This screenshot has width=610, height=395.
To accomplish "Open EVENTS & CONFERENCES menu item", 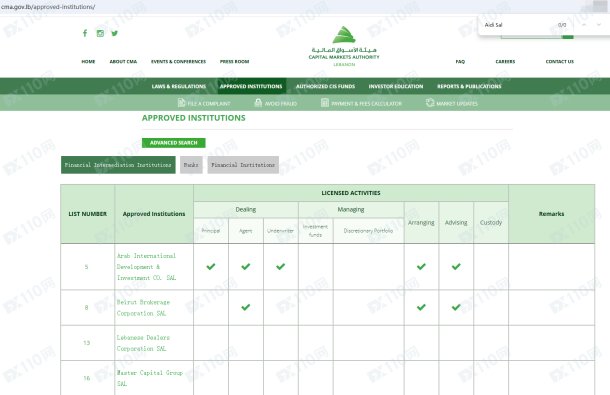I will coord(179,61).
